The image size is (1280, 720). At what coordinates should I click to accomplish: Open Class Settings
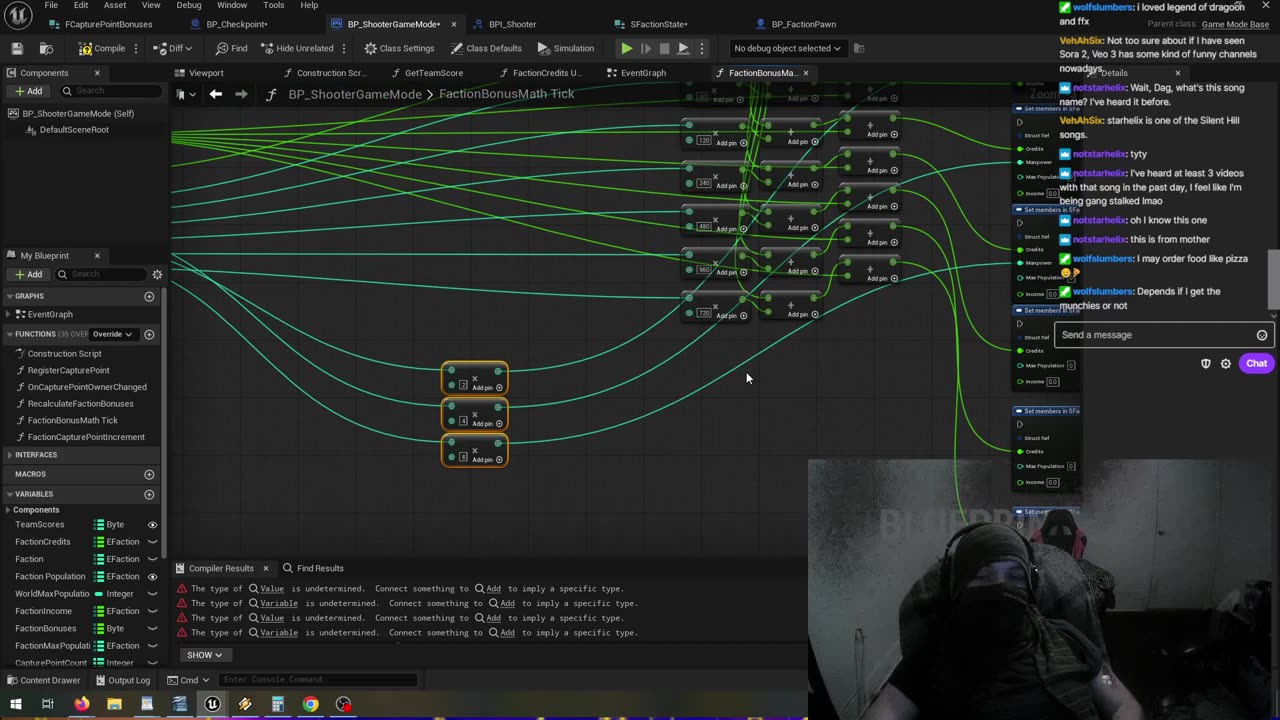pyautogui.click(x=399, y=48)
